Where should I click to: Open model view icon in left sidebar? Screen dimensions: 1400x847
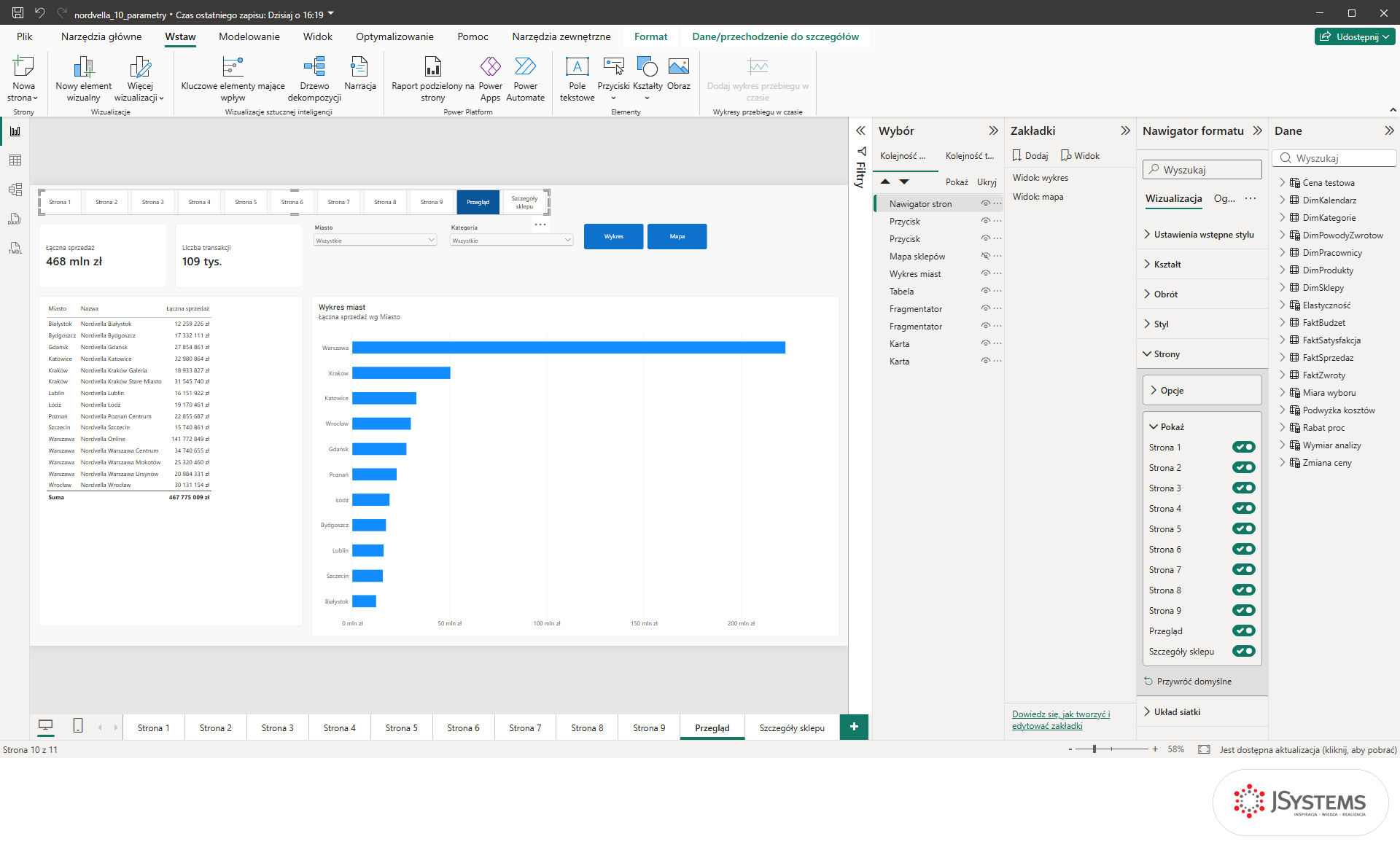(15, 190)
